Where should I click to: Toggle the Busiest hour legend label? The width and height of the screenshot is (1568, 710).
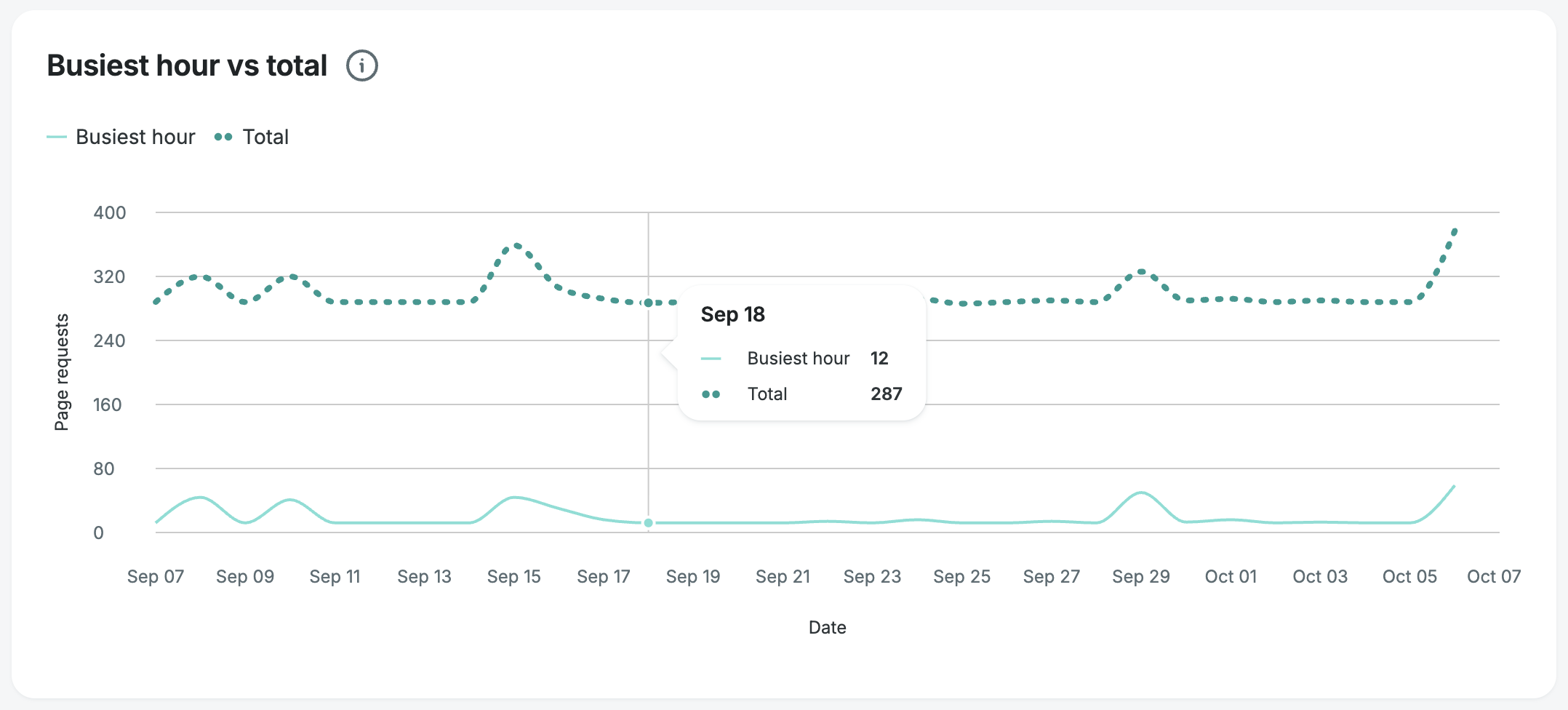click(x=135, y=137)
